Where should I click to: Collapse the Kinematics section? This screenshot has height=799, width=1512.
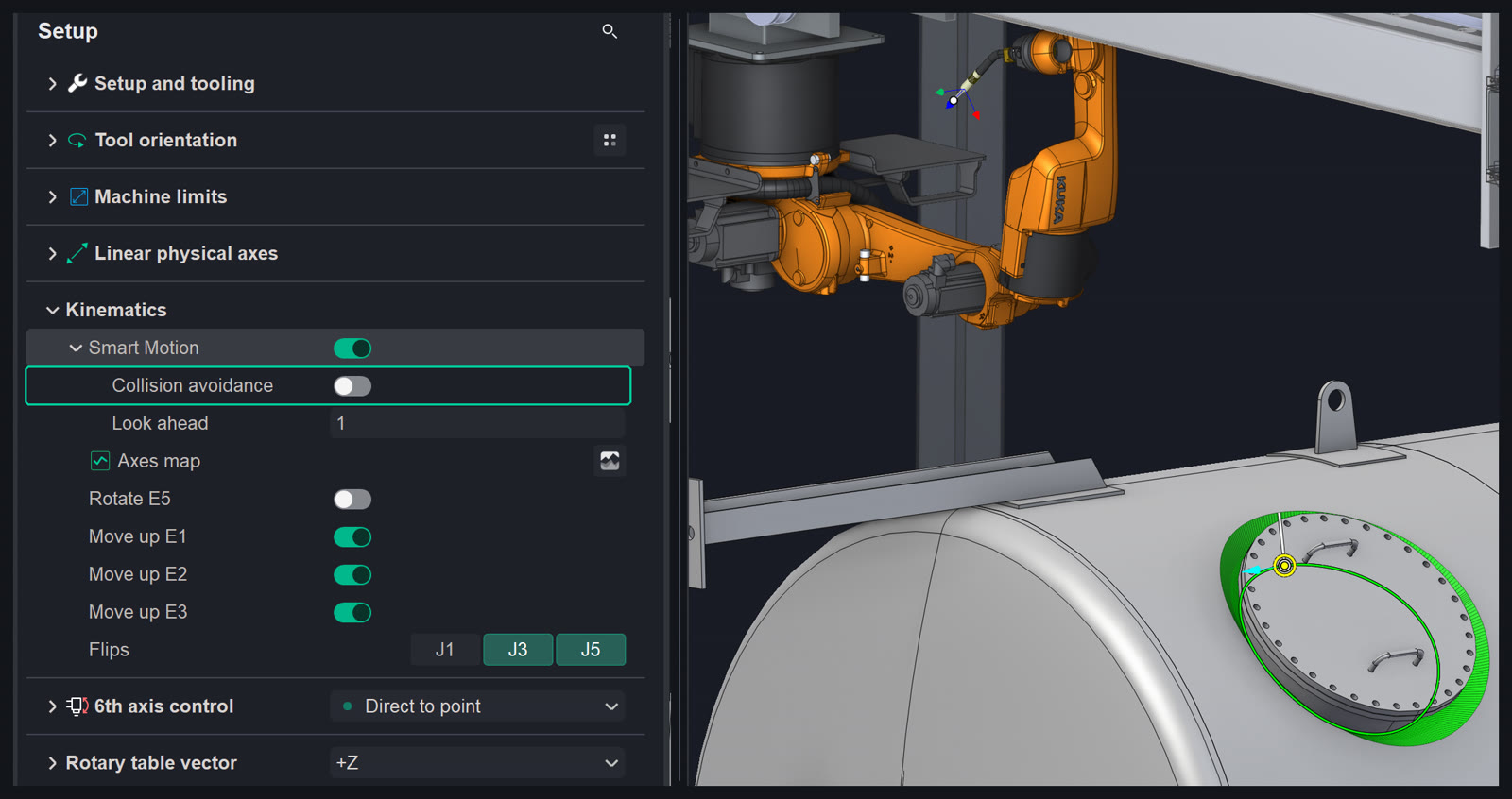pos(53,311)
